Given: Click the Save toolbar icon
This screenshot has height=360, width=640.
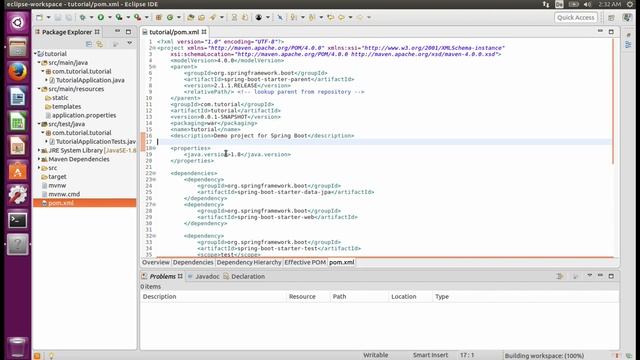Looking at the screenshot, I should click(58, 18).
